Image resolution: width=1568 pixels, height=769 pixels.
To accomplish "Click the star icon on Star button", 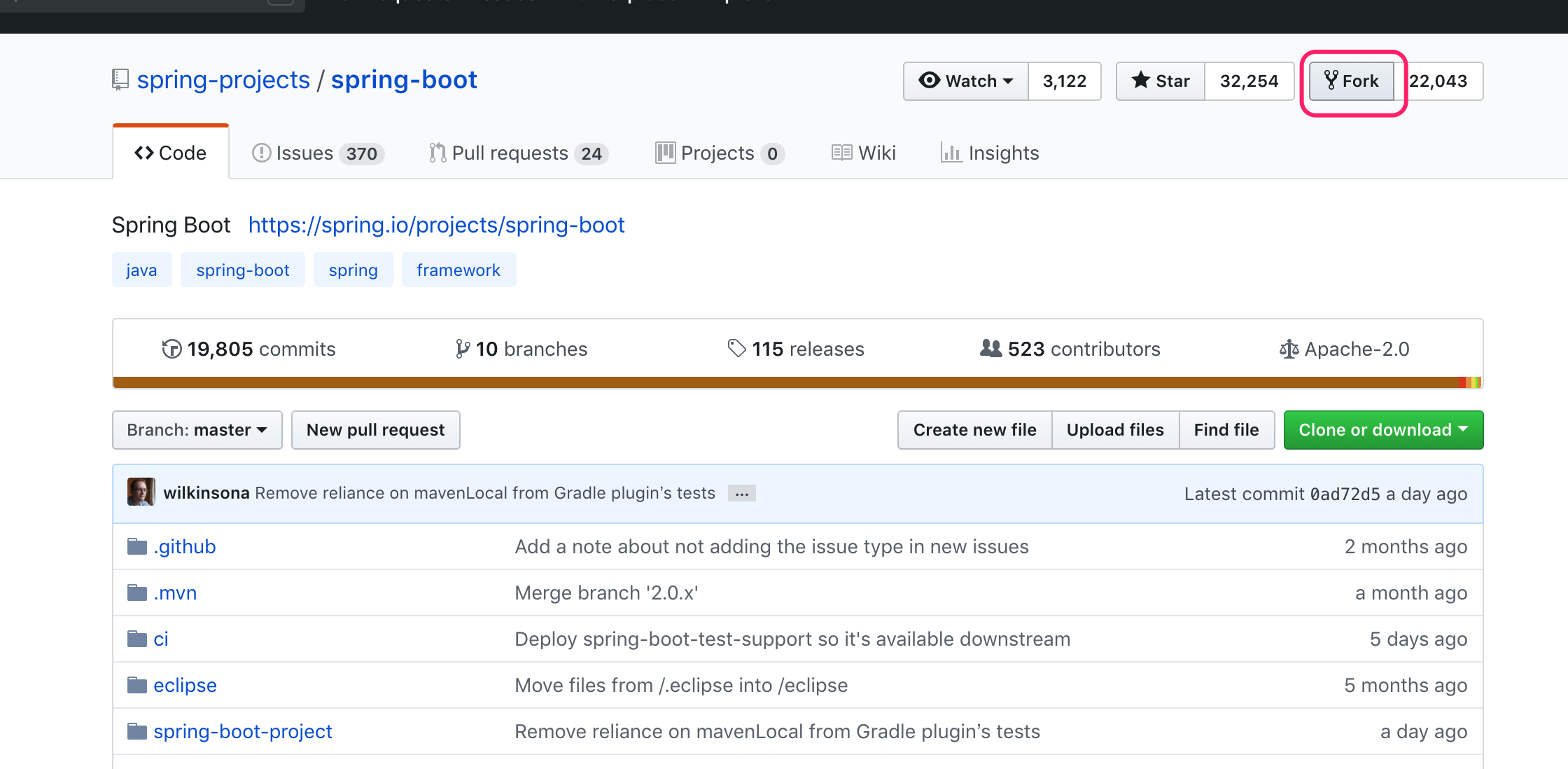I will tap(1141, 80).
